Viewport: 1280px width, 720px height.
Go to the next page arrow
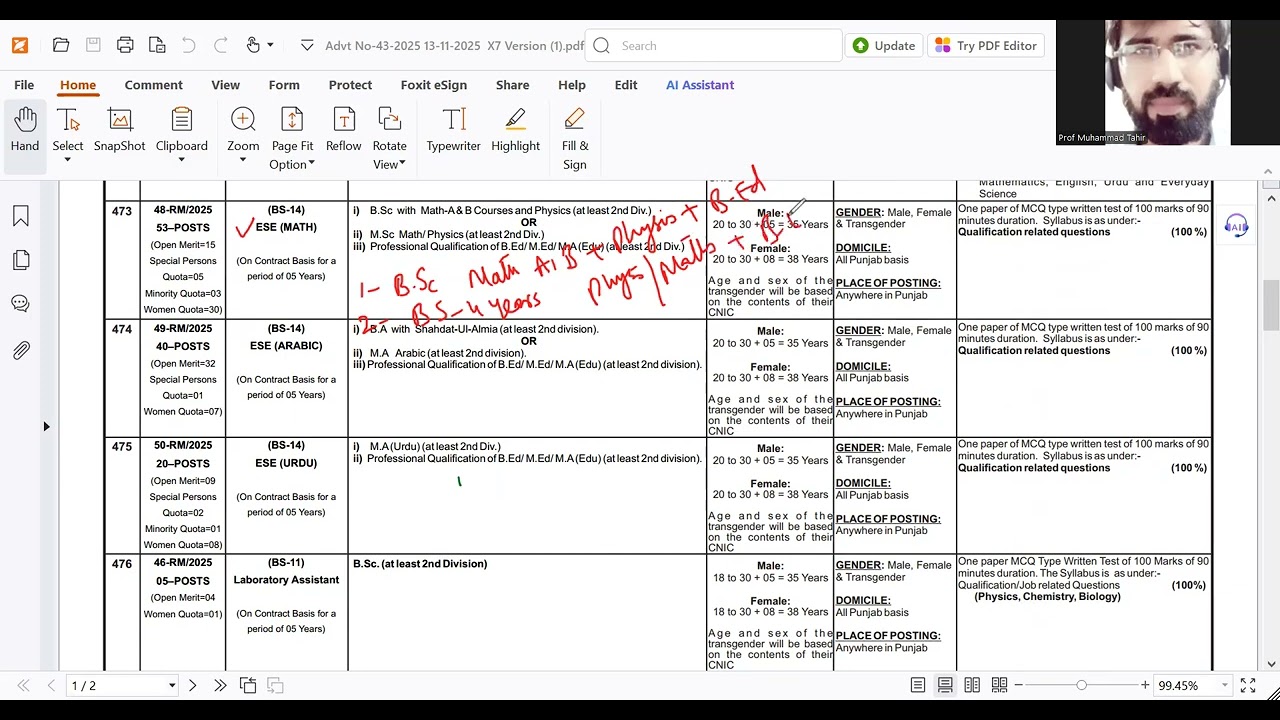[193, 685]
